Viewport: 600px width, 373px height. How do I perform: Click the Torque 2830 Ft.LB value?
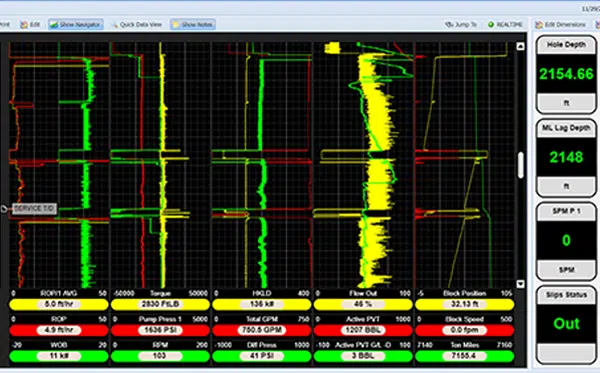(160, 305)
